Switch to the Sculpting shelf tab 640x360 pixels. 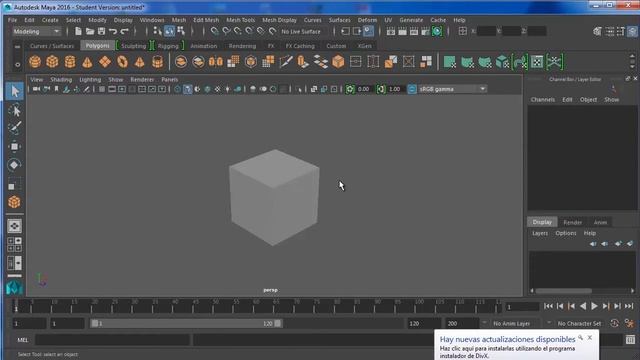click(x=133, y=46)
